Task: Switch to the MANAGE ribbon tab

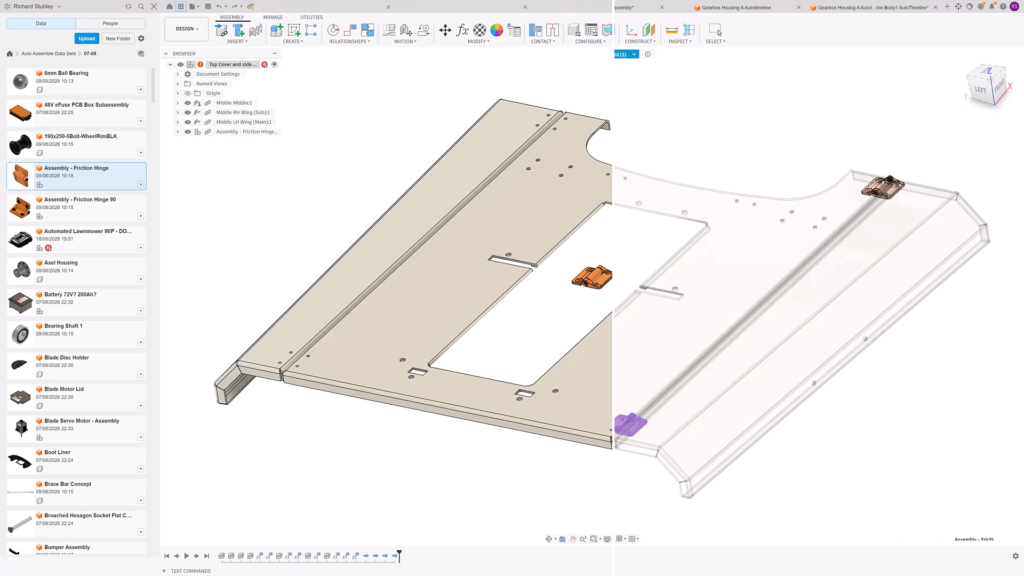Action: [273, 17]
